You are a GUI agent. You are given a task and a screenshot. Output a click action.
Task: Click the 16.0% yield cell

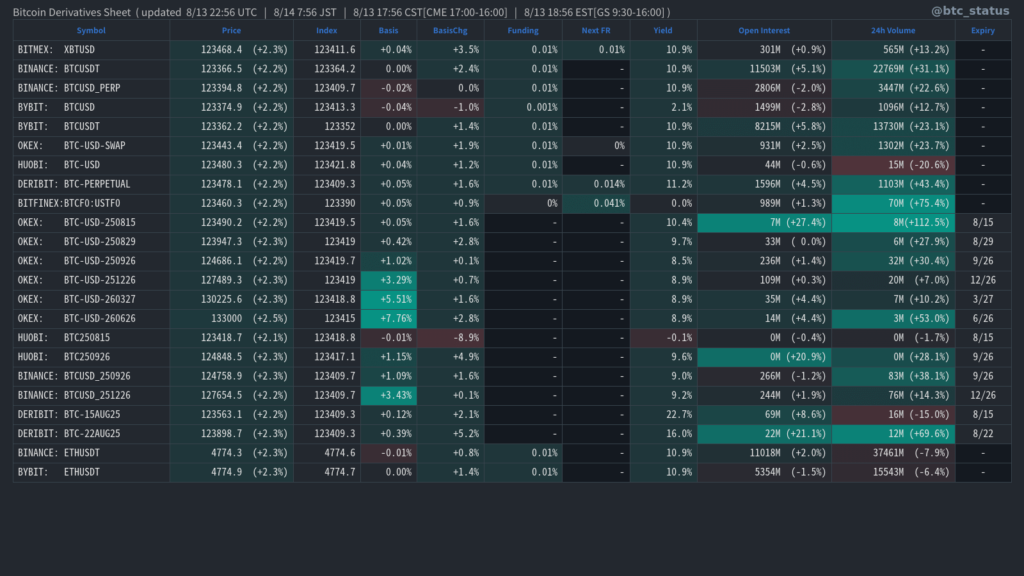[664, 434]
